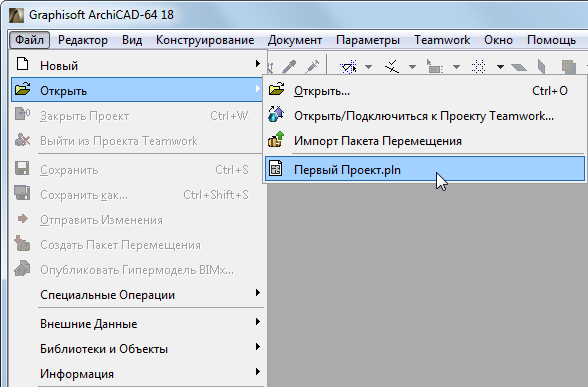Click the submenu arrow next to Новый
Screen dimensions: 588x387
[x=258, y=63]
